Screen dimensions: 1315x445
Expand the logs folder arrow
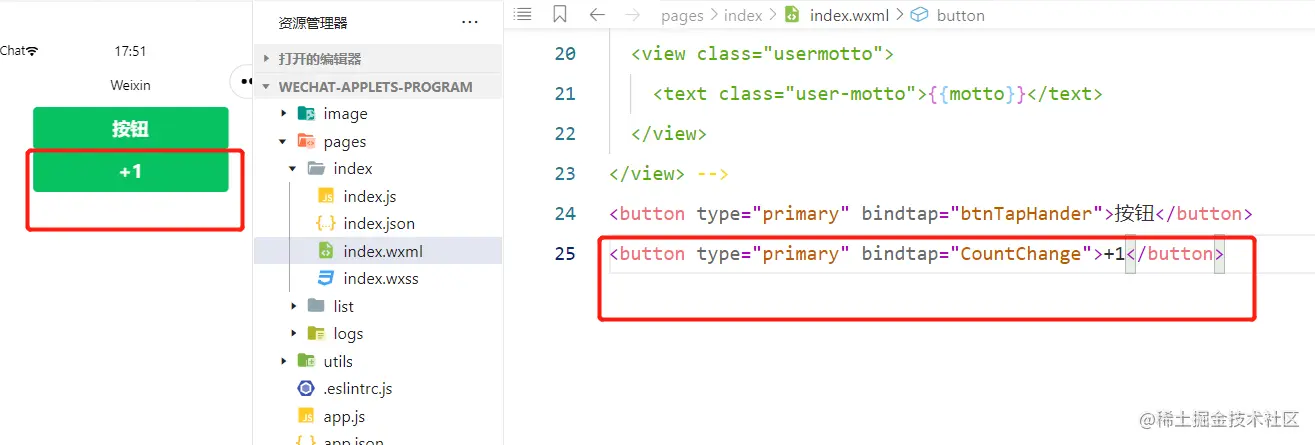coord(294,334)
